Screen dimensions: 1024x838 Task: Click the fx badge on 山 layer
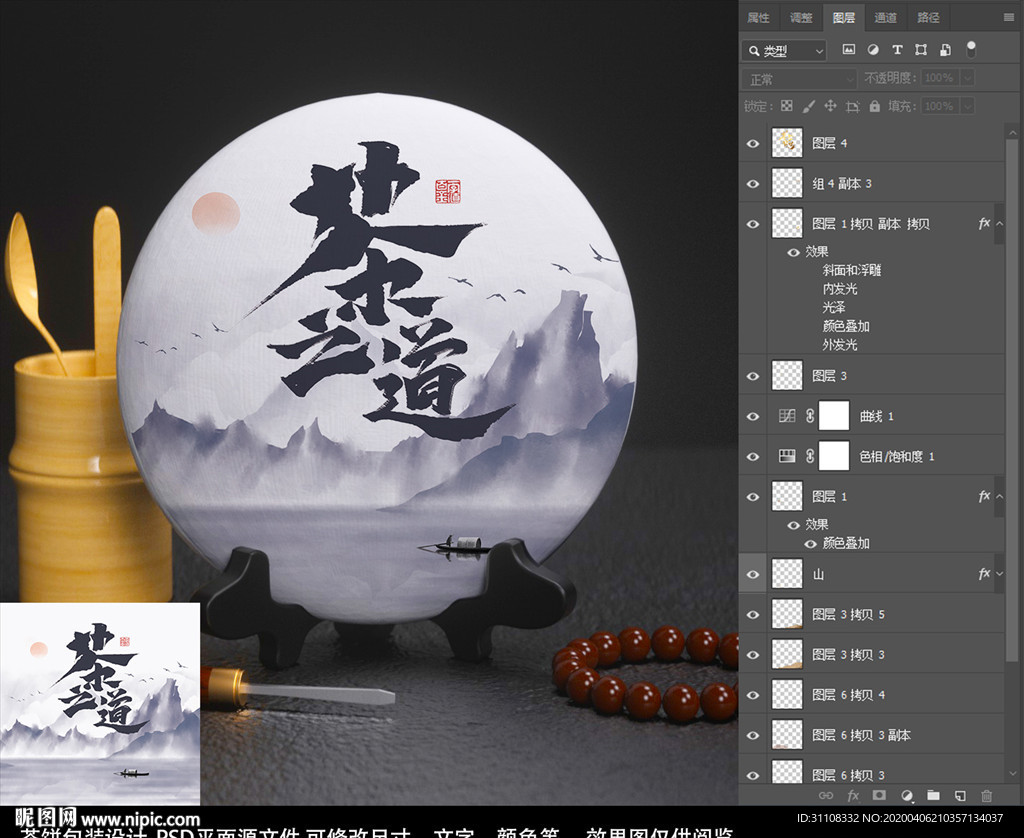tap(984, 573)
